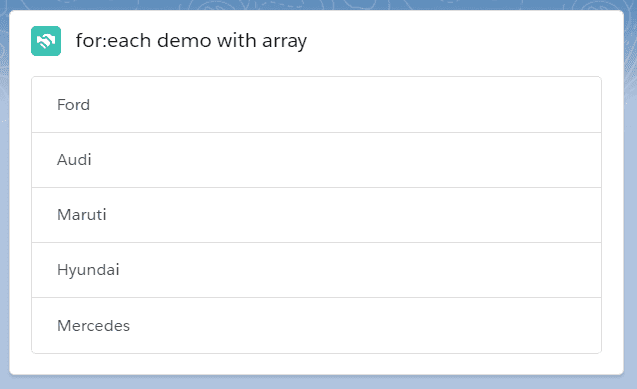Click the 'Audi' text label
637x389 pixels.
tap(74, 160)
